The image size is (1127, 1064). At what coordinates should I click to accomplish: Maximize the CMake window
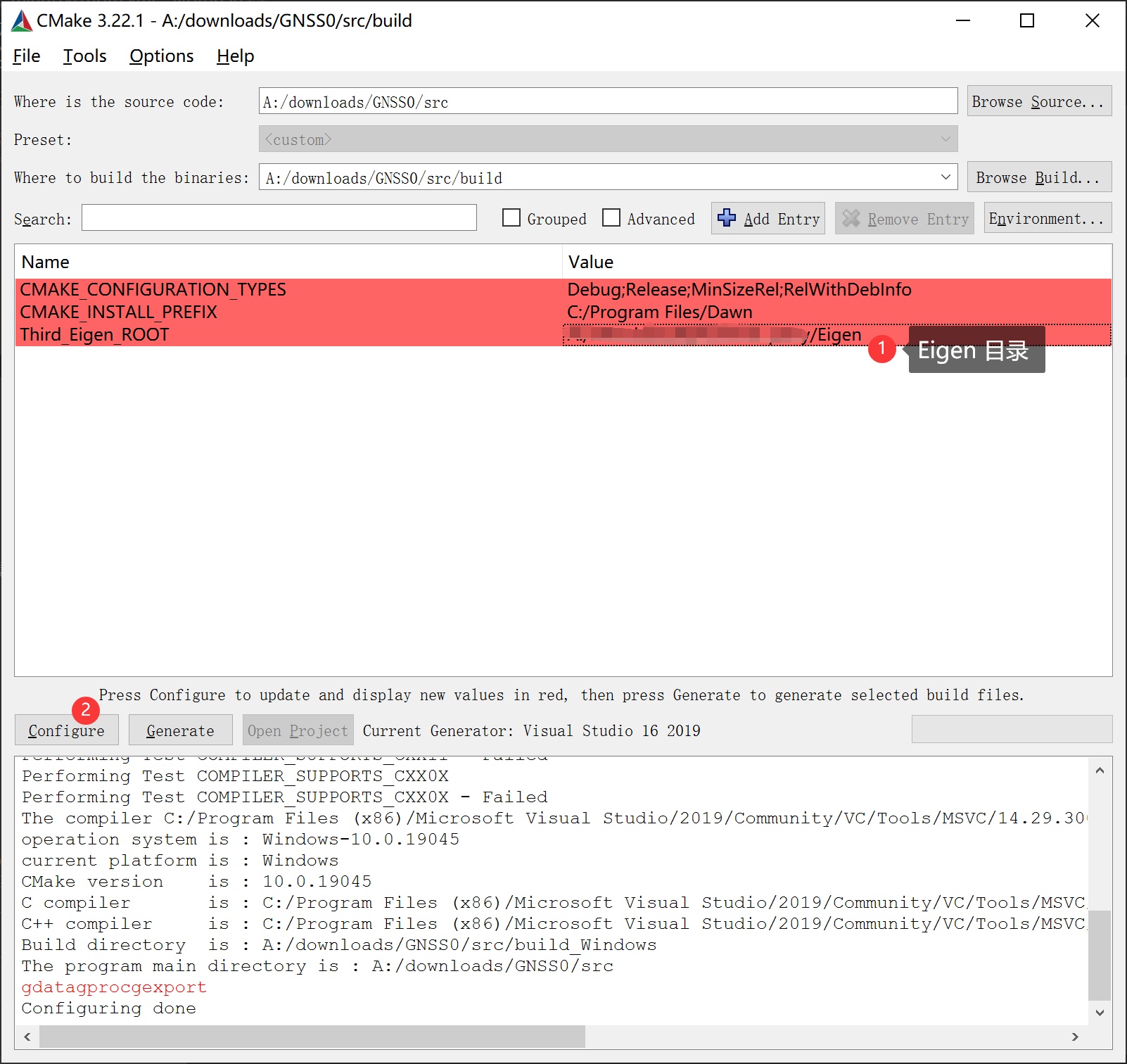click(1027, 20)
